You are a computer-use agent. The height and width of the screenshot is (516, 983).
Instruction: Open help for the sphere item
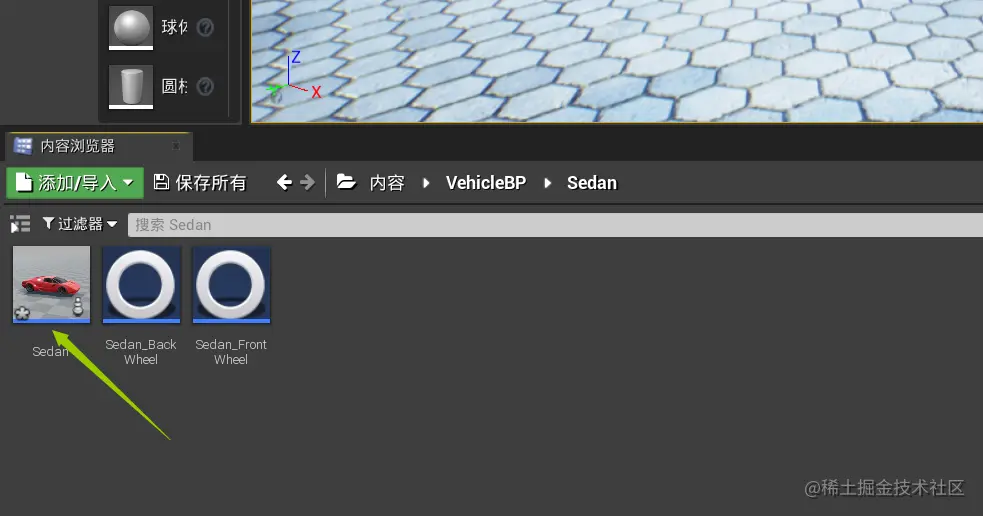coord(205,28)
